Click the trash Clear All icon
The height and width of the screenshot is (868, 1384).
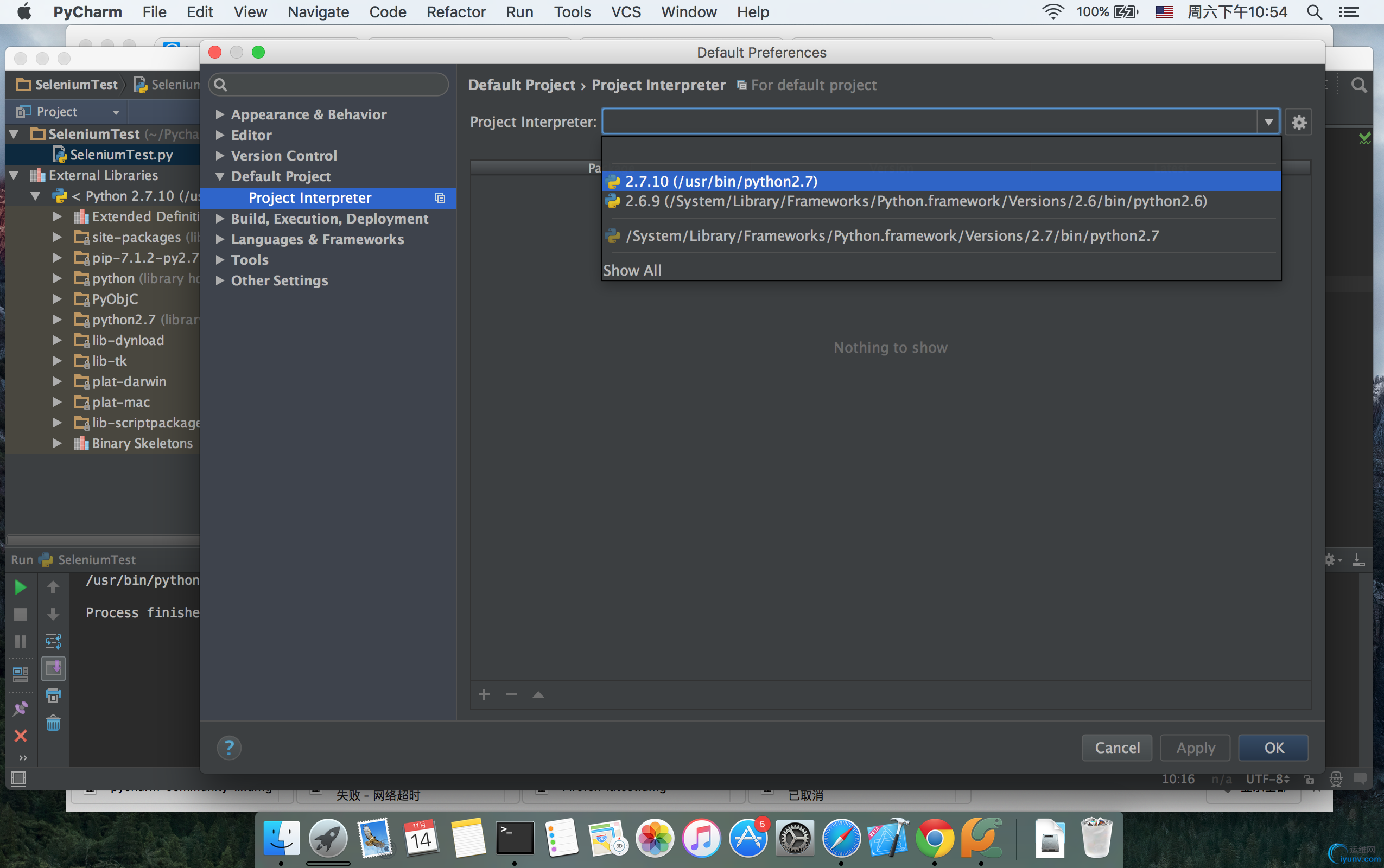[x=53, y=723]
